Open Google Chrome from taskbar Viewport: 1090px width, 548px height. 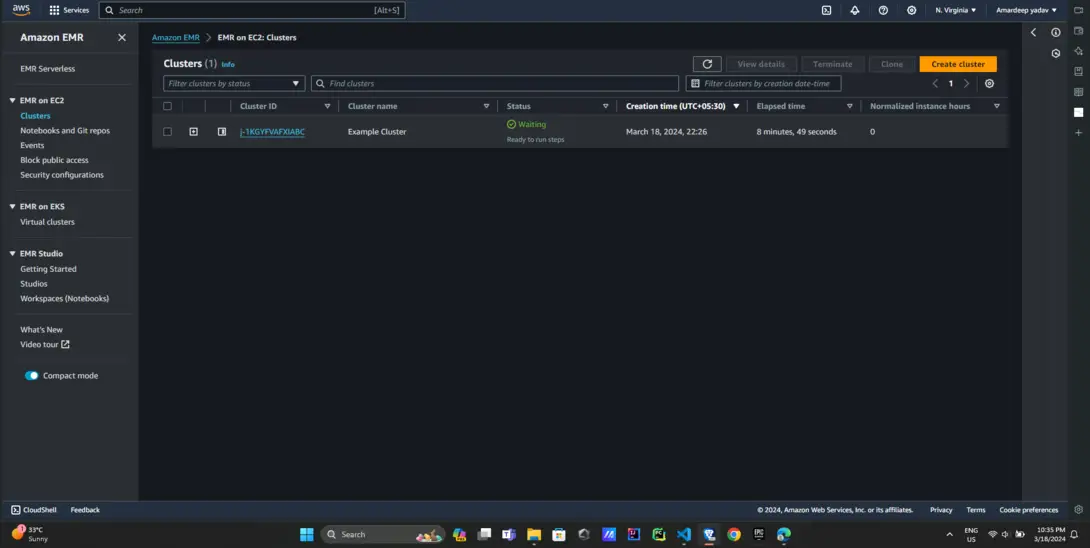[733, 534]
